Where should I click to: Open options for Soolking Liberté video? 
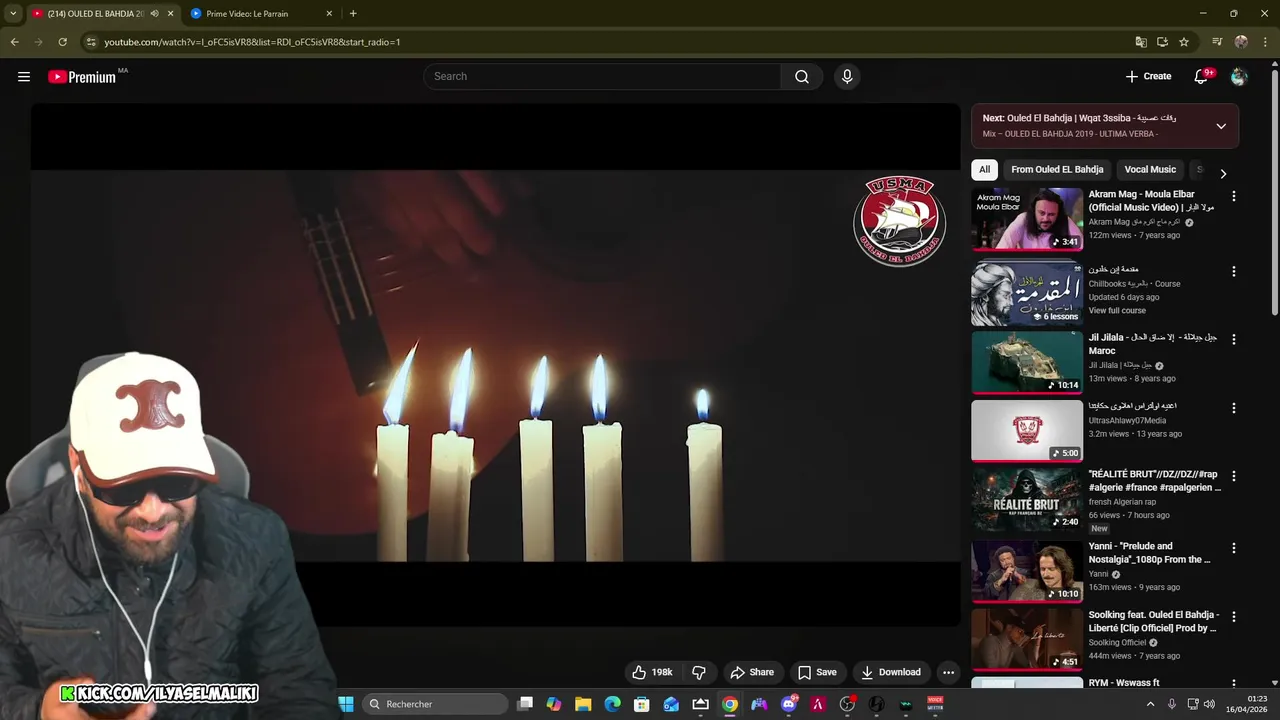pos(1233,617)
